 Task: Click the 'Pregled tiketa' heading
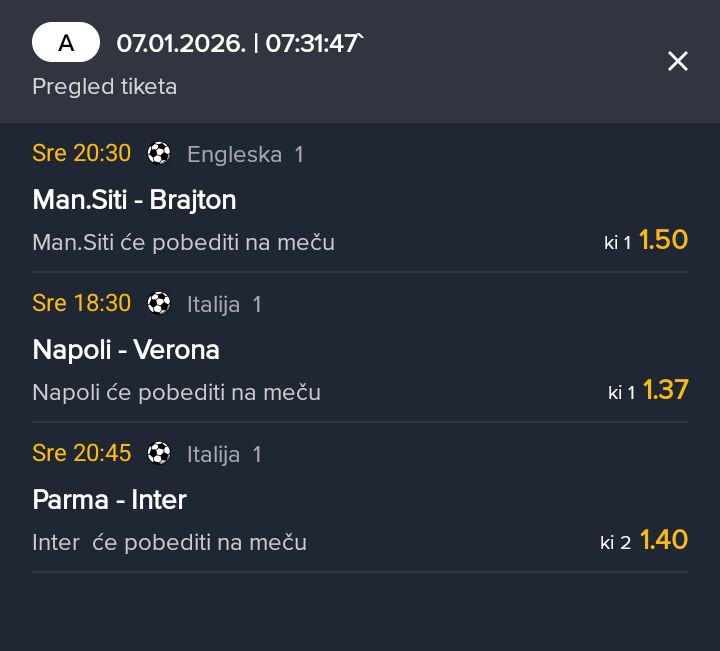click(x=104, y=86)
